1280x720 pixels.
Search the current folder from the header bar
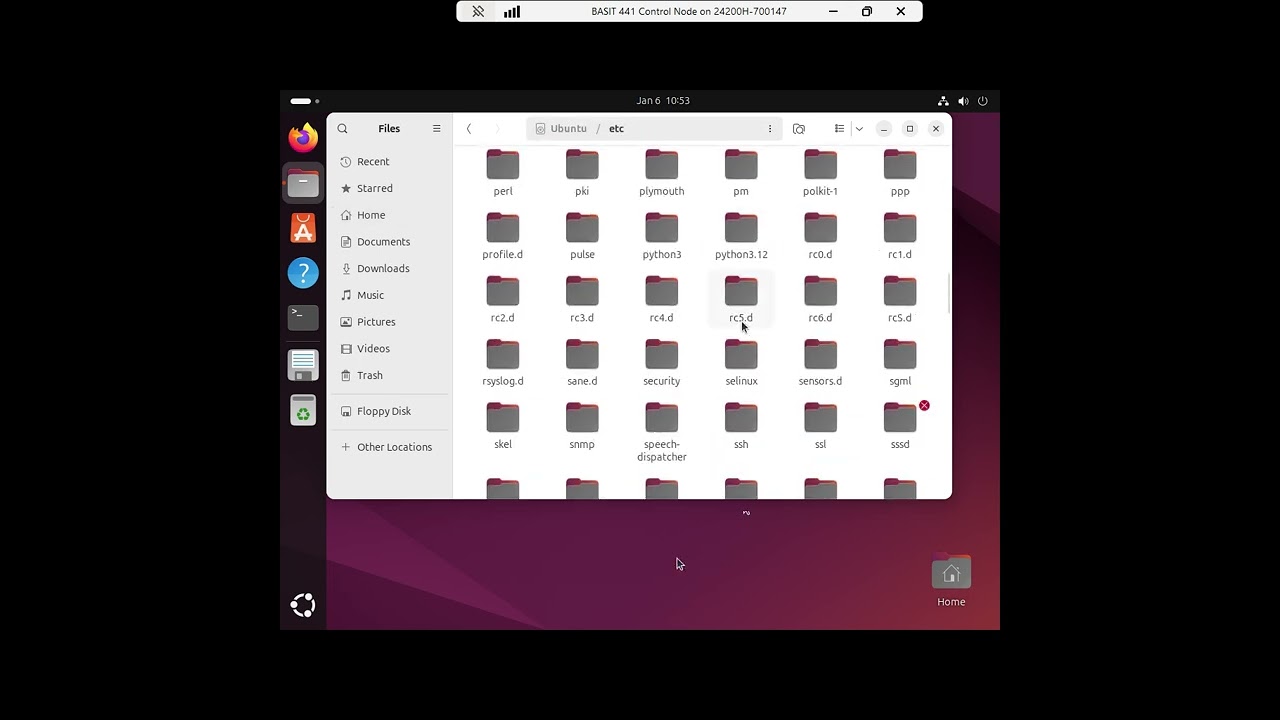(799, 129)
